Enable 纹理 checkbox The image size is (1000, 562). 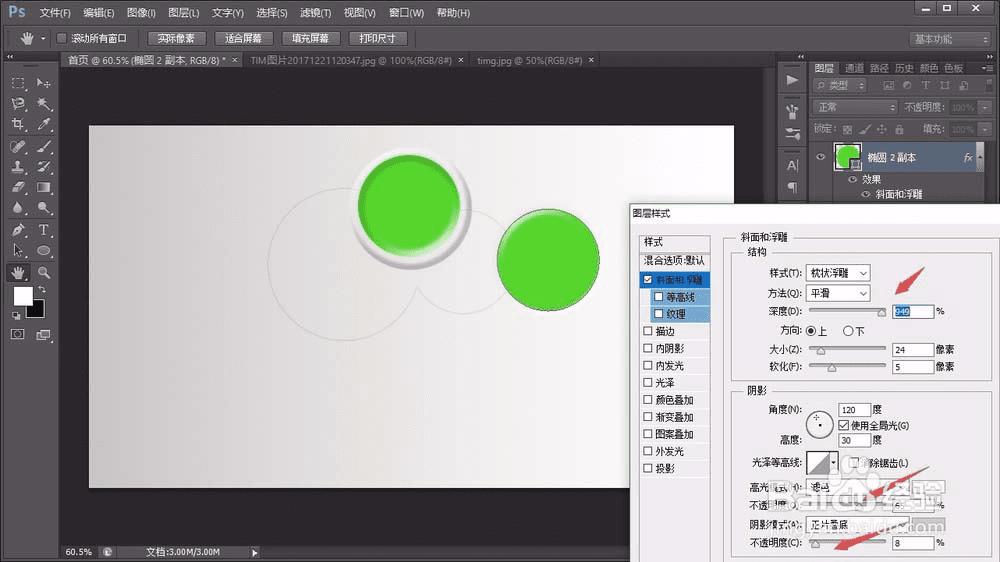[659, 314]
